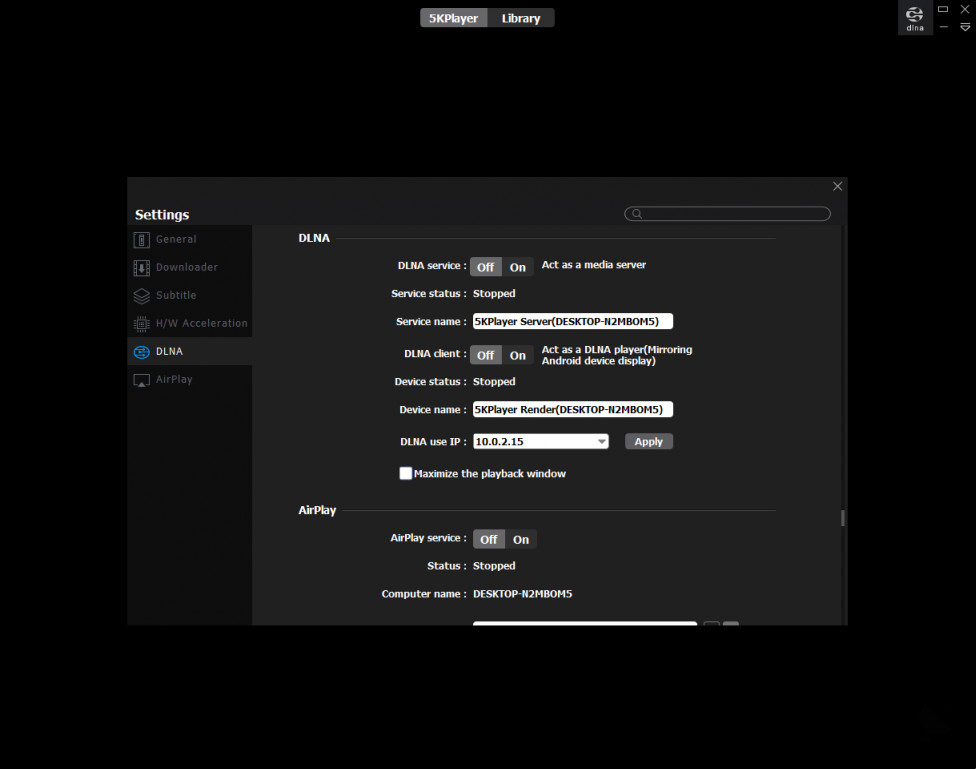Image resolution: width=976 pixels, height=769 pixels.
Task: Click the dlna icon in top-right corner
Action: tap(914, 17)
